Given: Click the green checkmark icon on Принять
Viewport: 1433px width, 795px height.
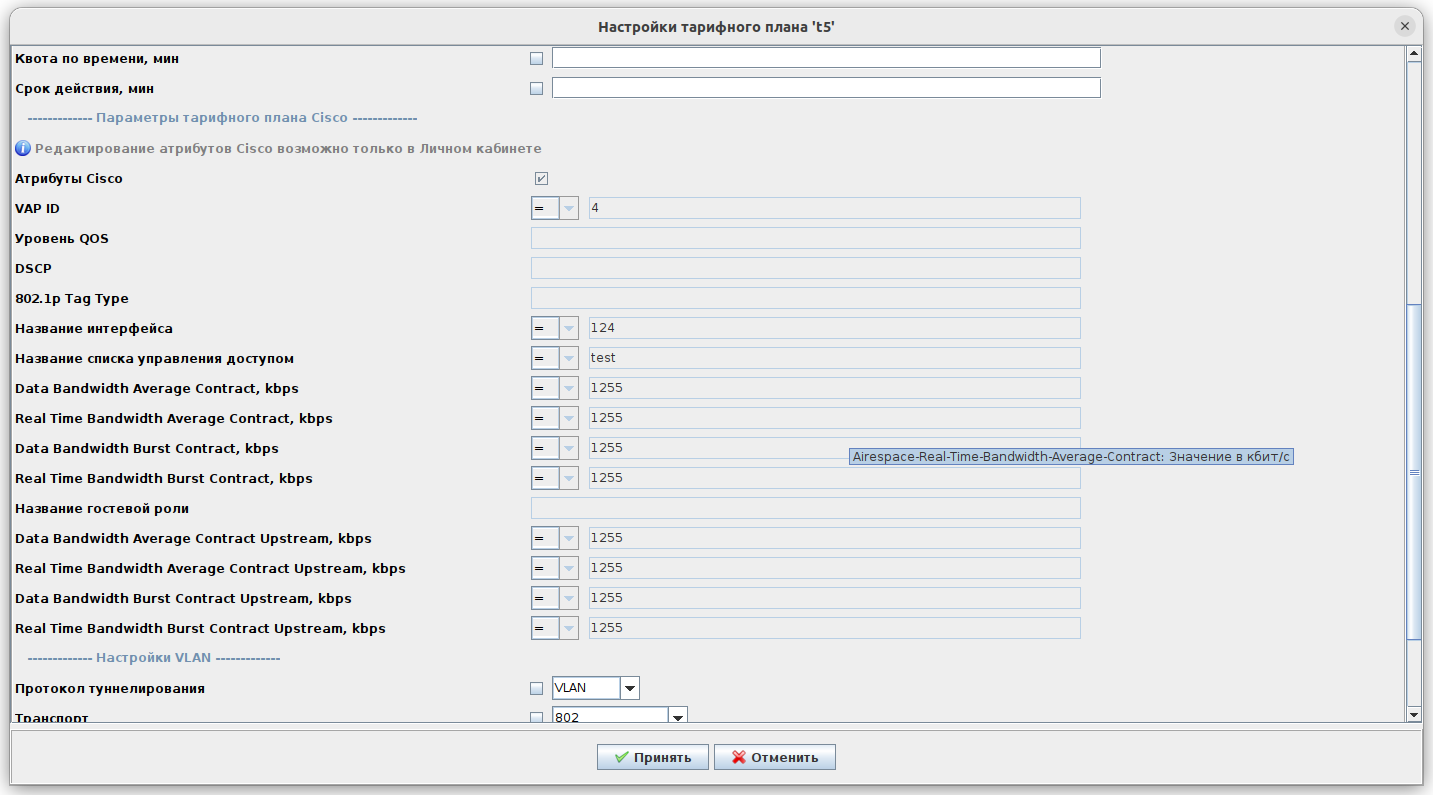Looking at the screenshot, I should (x=621, y=757).
